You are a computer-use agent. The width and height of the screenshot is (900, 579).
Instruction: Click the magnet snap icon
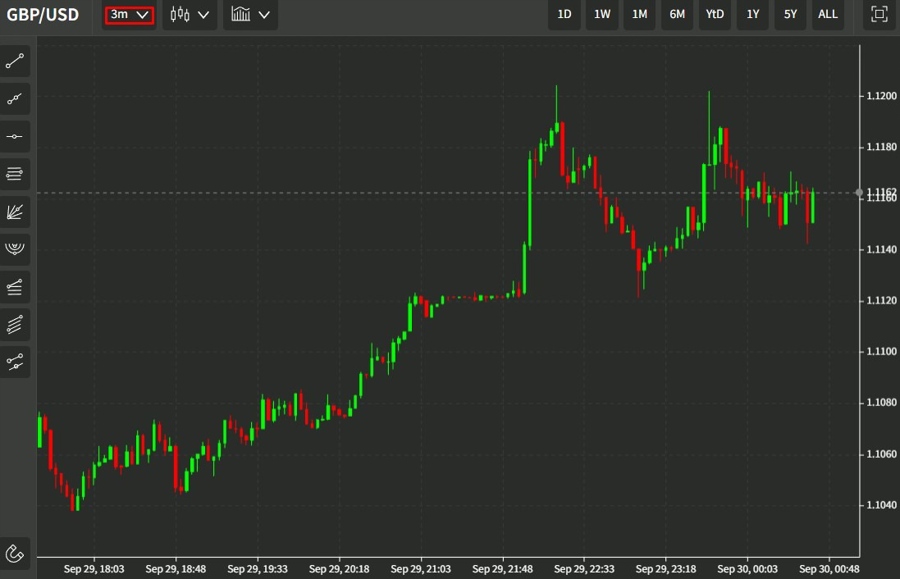coord(15,553)
